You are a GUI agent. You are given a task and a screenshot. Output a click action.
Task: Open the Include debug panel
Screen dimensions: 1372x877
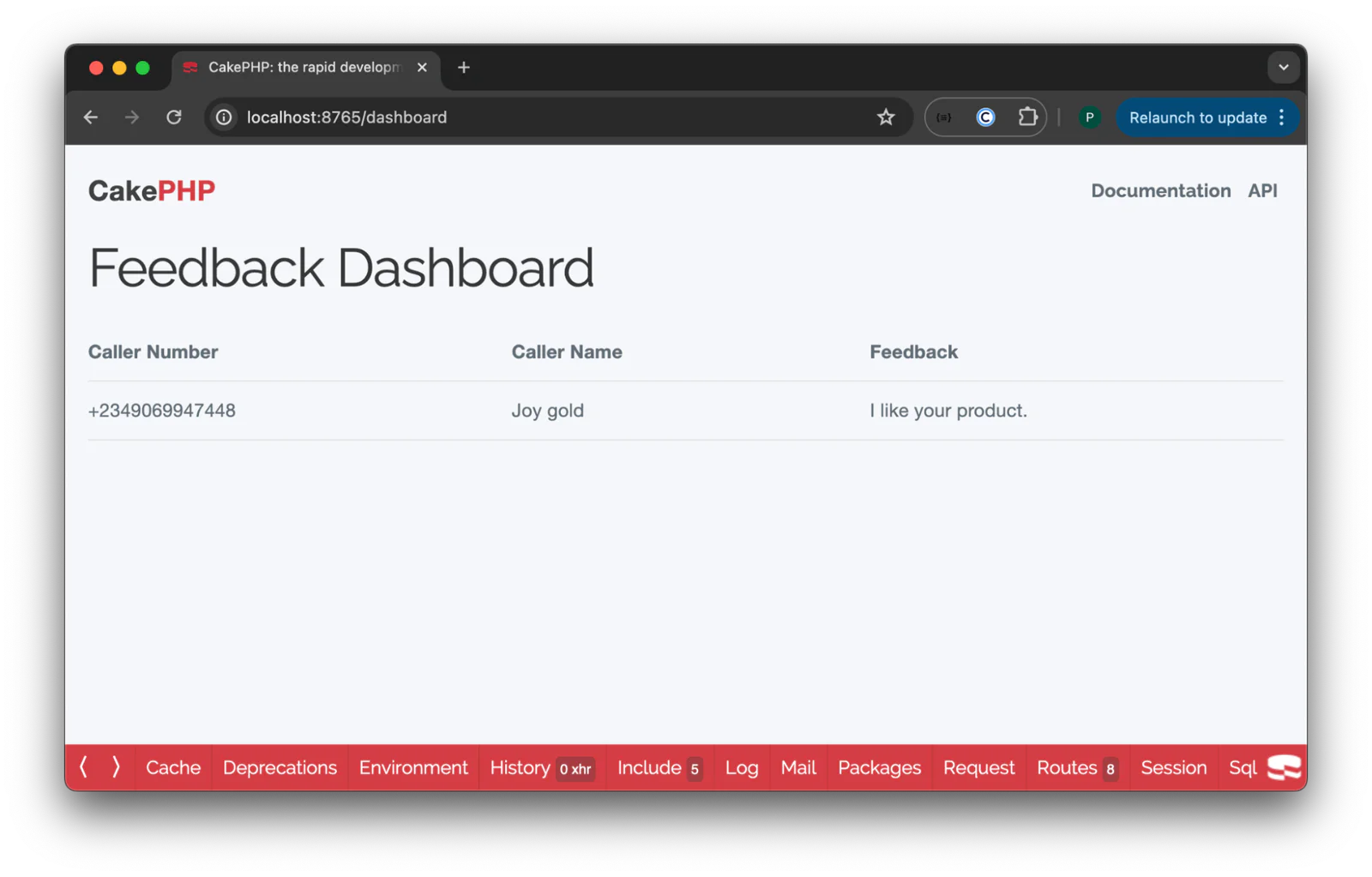pyautogui.click(x=659, y=767)
